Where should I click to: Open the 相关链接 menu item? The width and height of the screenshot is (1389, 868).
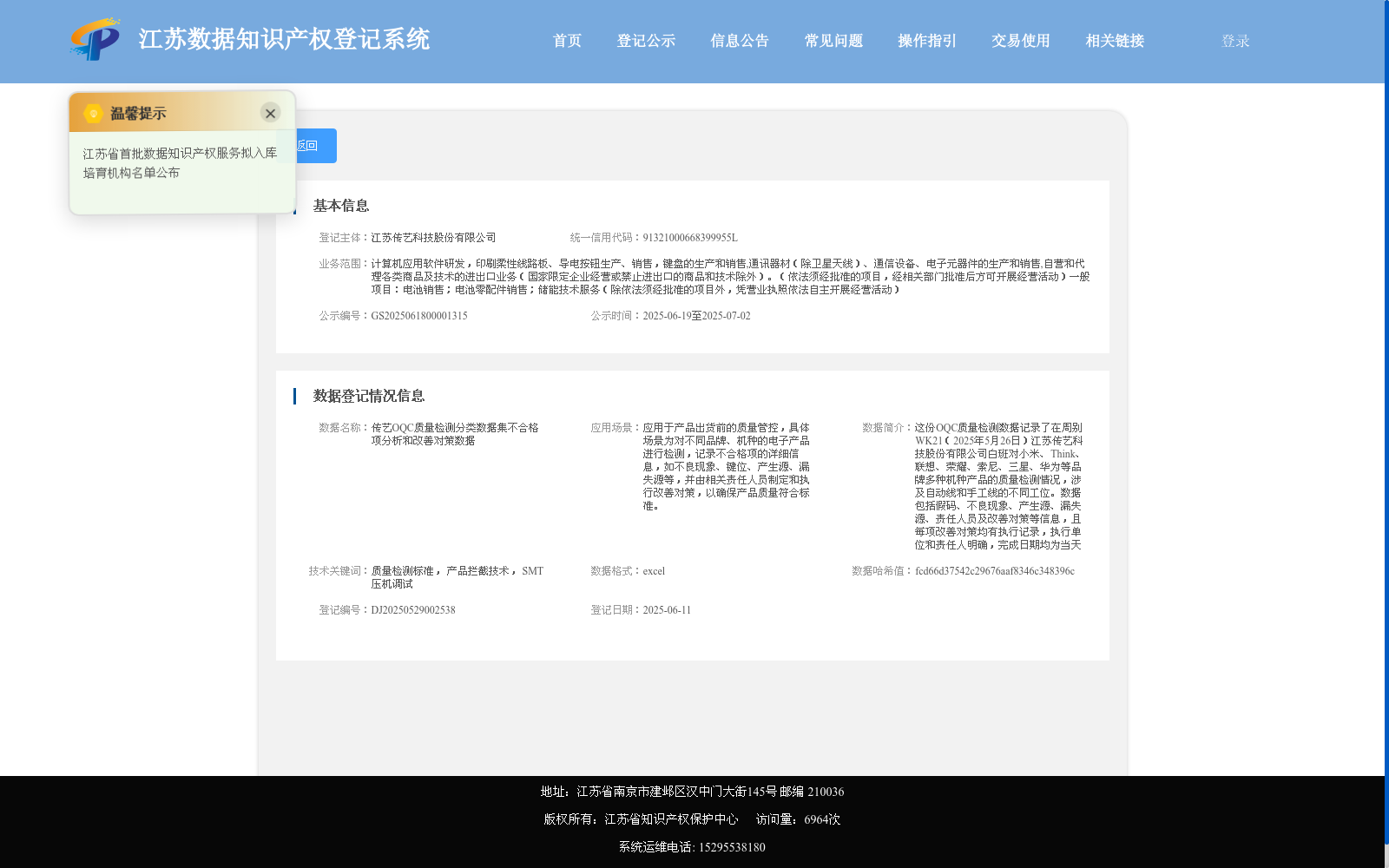pos(1115,41)
